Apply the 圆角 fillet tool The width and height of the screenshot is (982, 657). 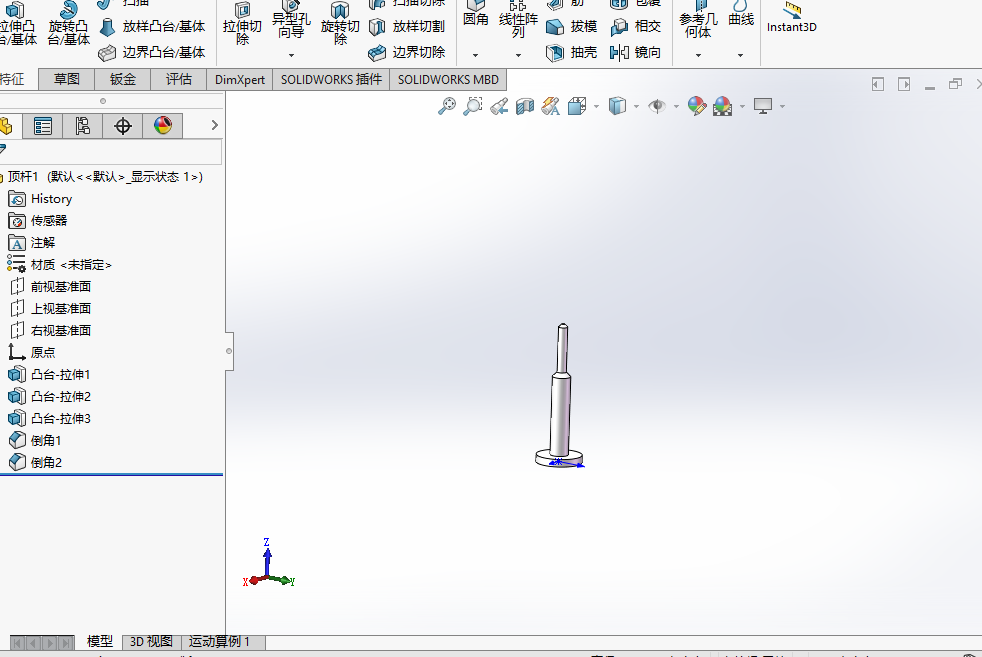point(475,14)
